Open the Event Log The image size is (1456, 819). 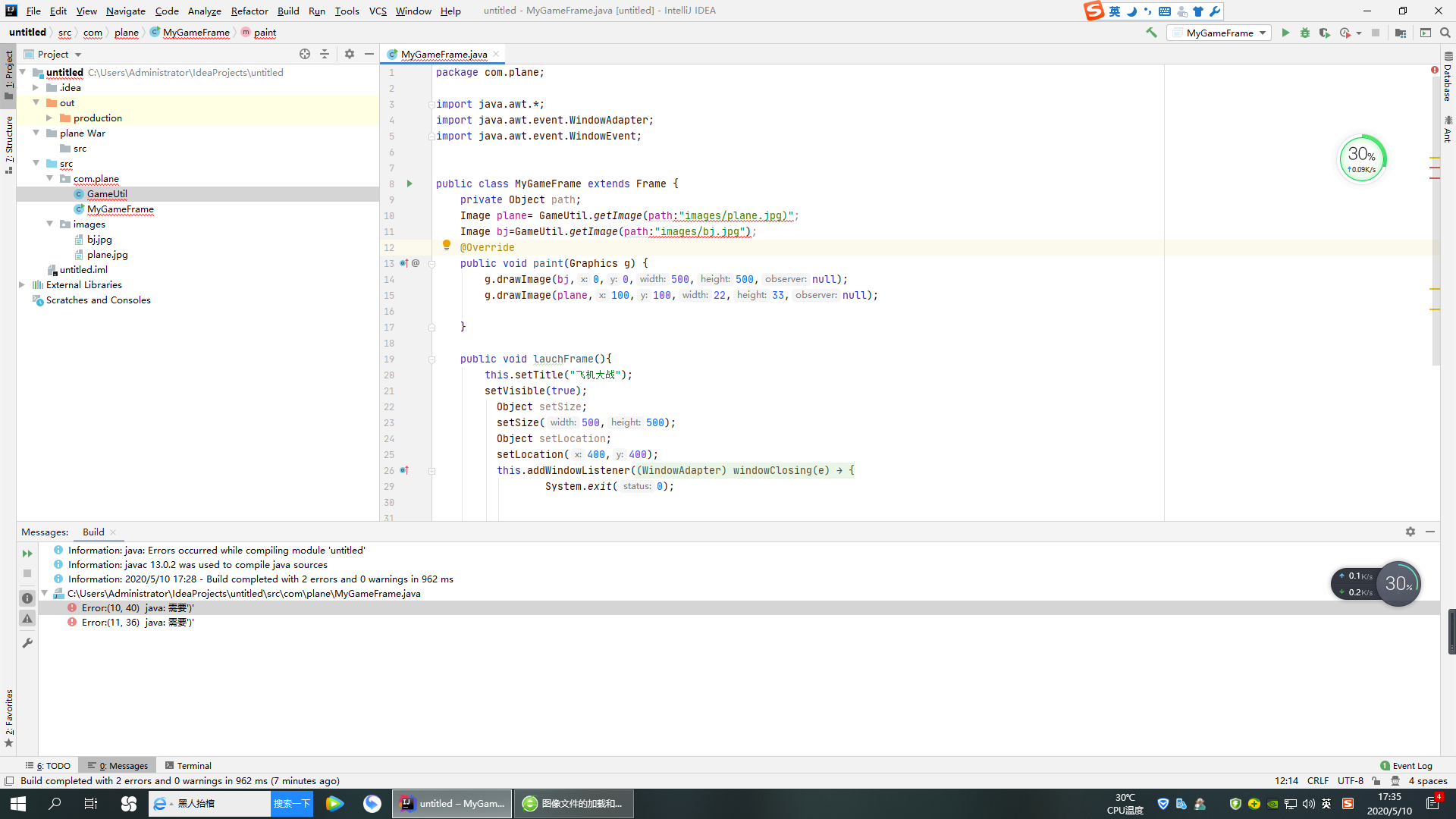pos(1406,765)
